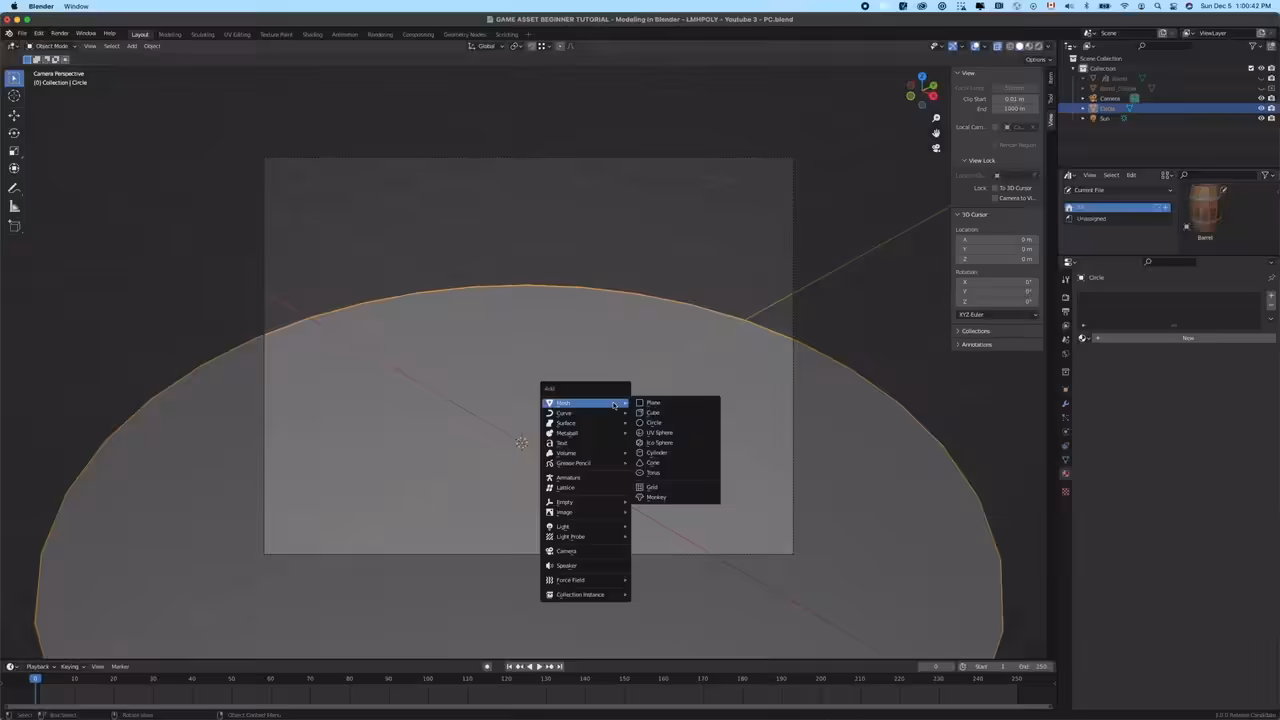Select Unassigned catalog in asset browser

[x=1117, y=218]
